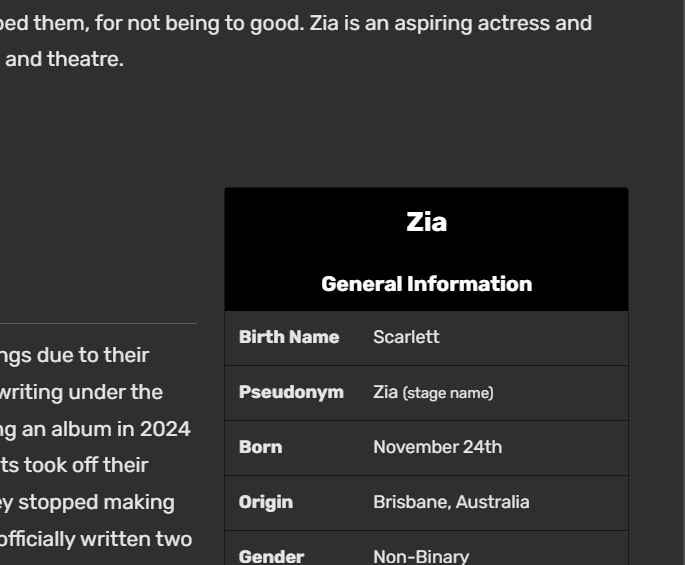Select the Gender row label
Image resolution: width=685 pixels, height=565 pixels.
270,555
